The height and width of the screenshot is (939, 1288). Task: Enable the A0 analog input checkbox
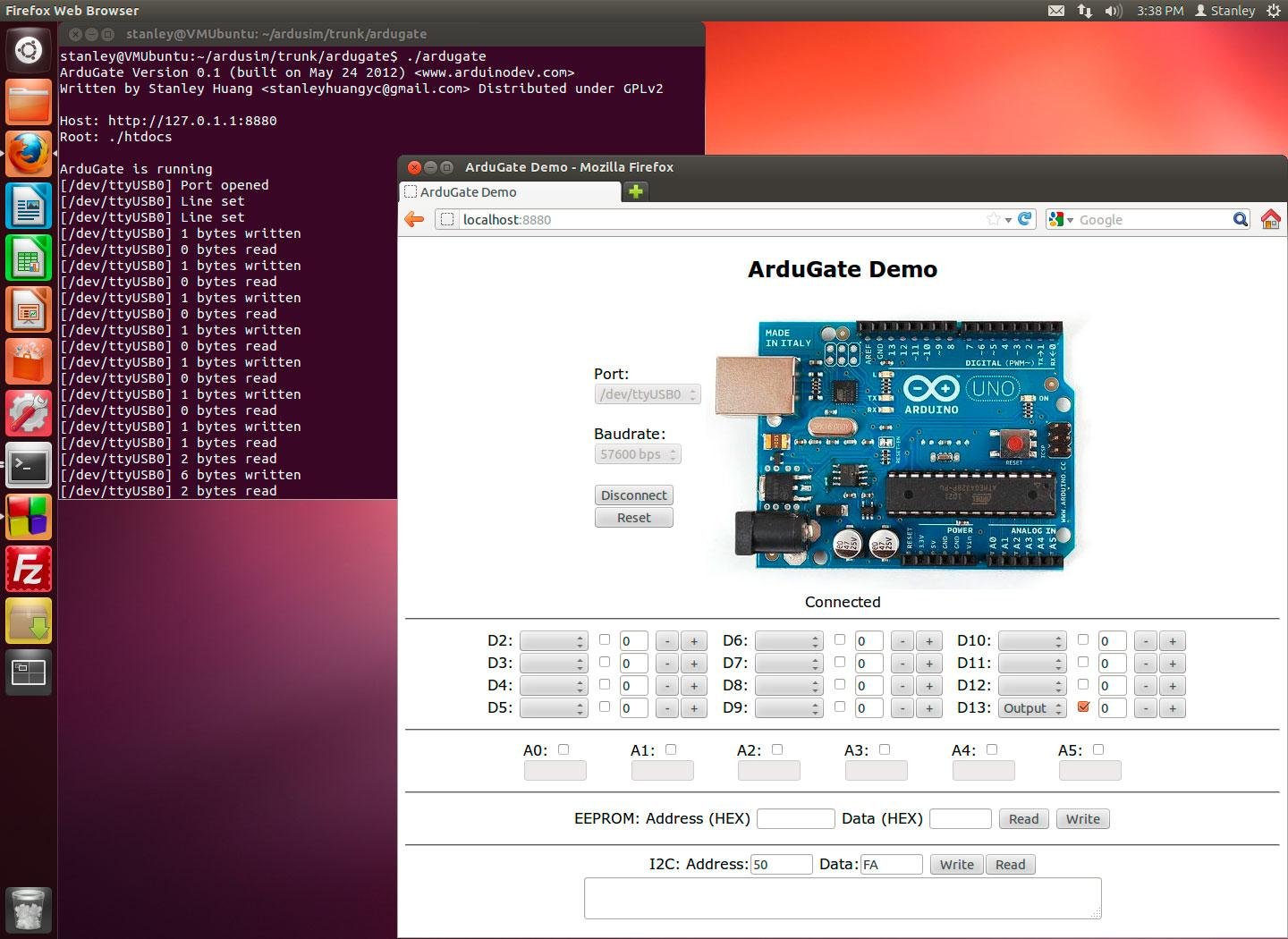pyautogui.click(x=563, y=749)
